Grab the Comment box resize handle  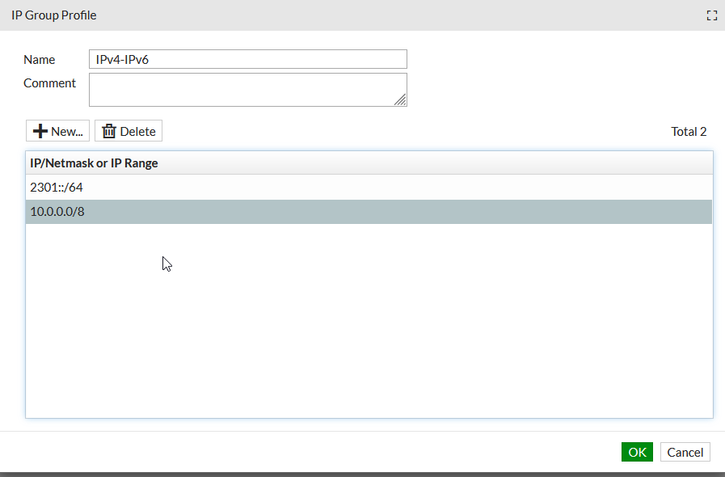coord(400,100)
